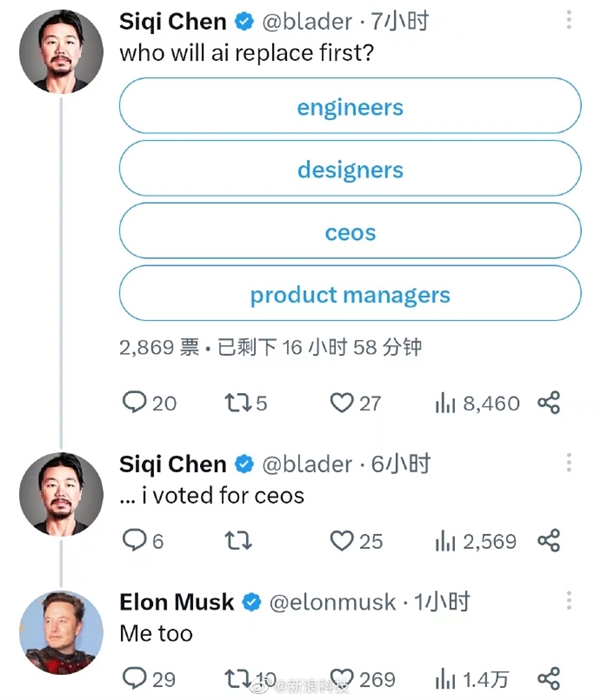Open more options menu on poll tweet
Viewport: 600px width, 700px height.
tap(569, 20)
